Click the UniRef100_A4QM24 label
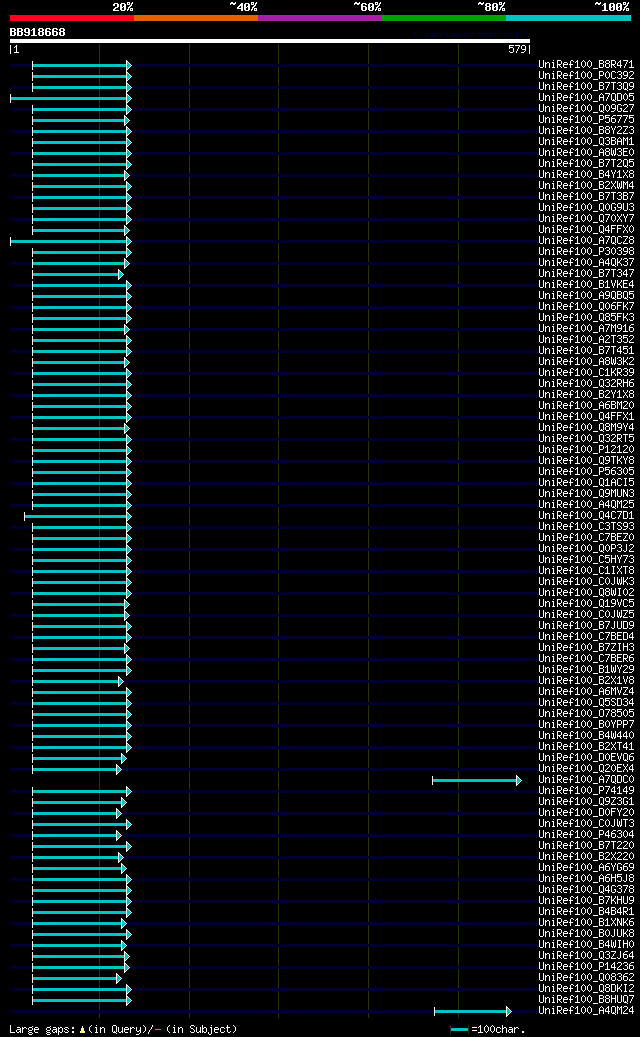This screenshot has width=640, height=1037. 586,1011
